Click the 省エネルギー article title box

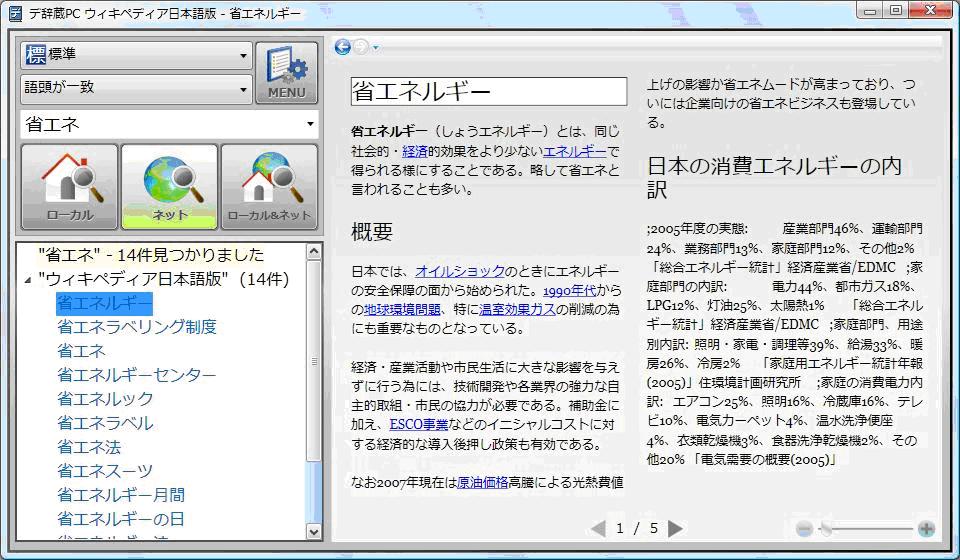489,92
